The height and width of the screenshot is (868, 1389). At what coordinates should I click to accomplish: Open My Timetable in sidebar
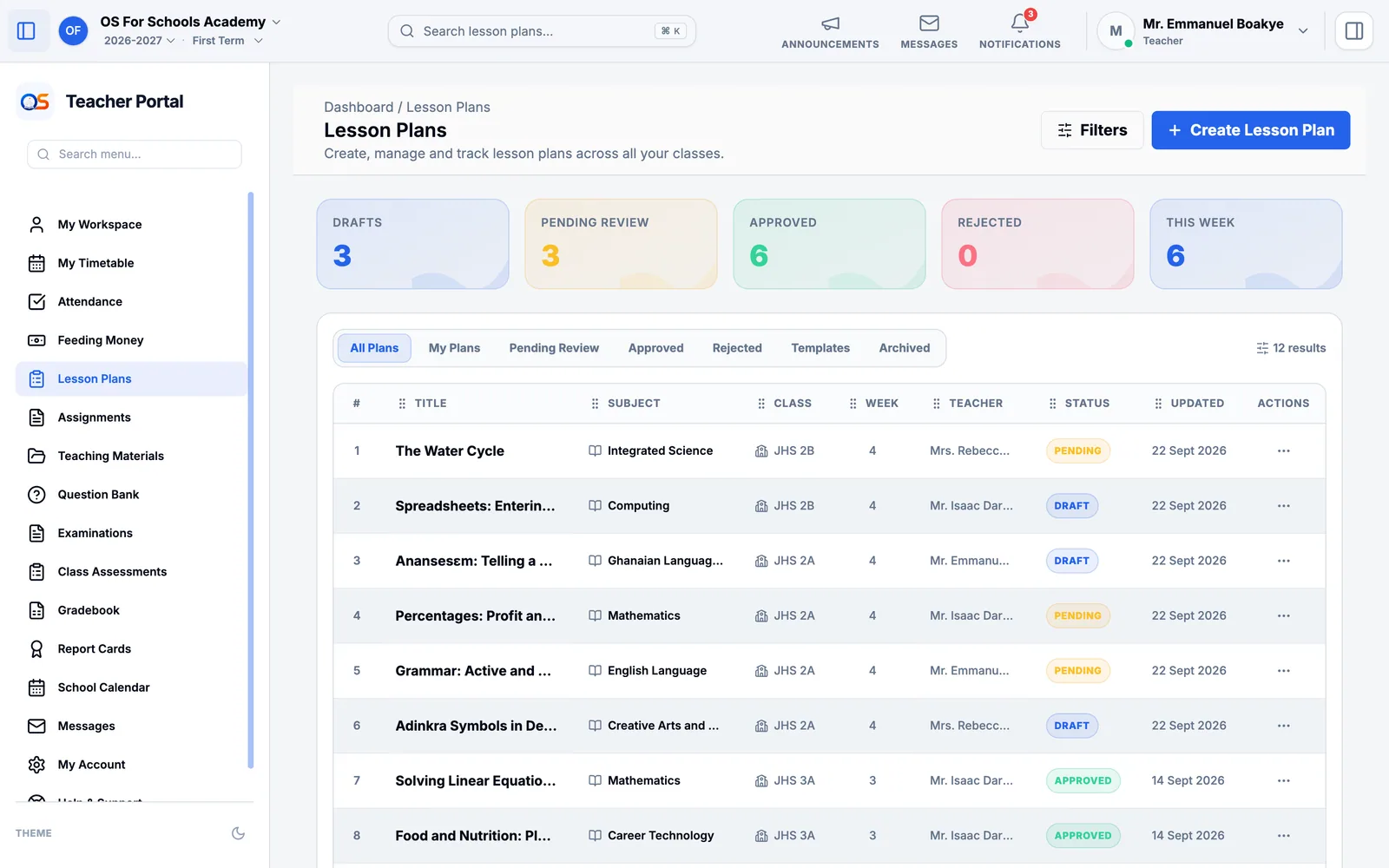[x=132, y=263]
